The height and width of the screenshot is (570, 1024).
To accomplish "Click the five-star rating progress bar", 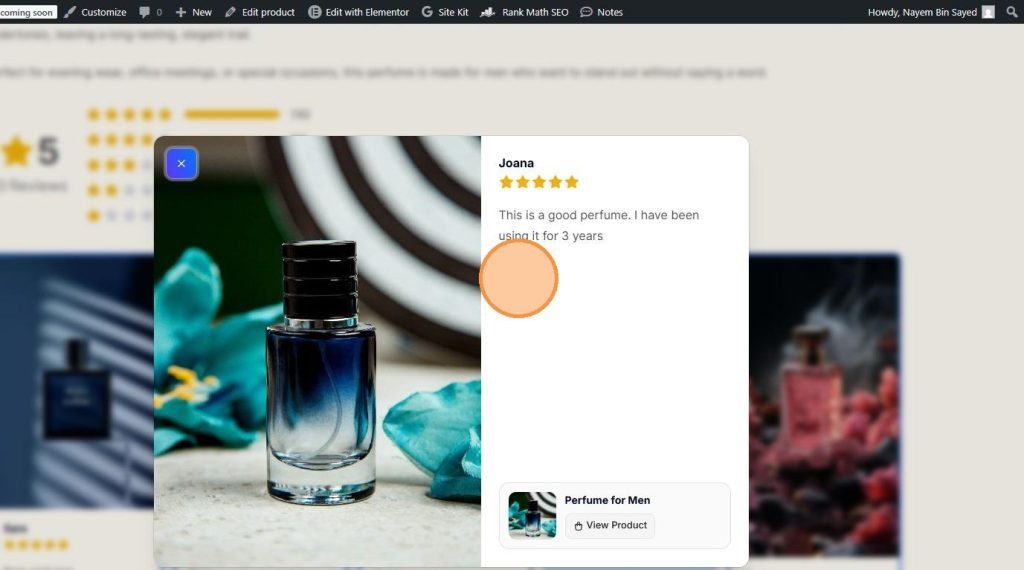I will tap(232, 114).
